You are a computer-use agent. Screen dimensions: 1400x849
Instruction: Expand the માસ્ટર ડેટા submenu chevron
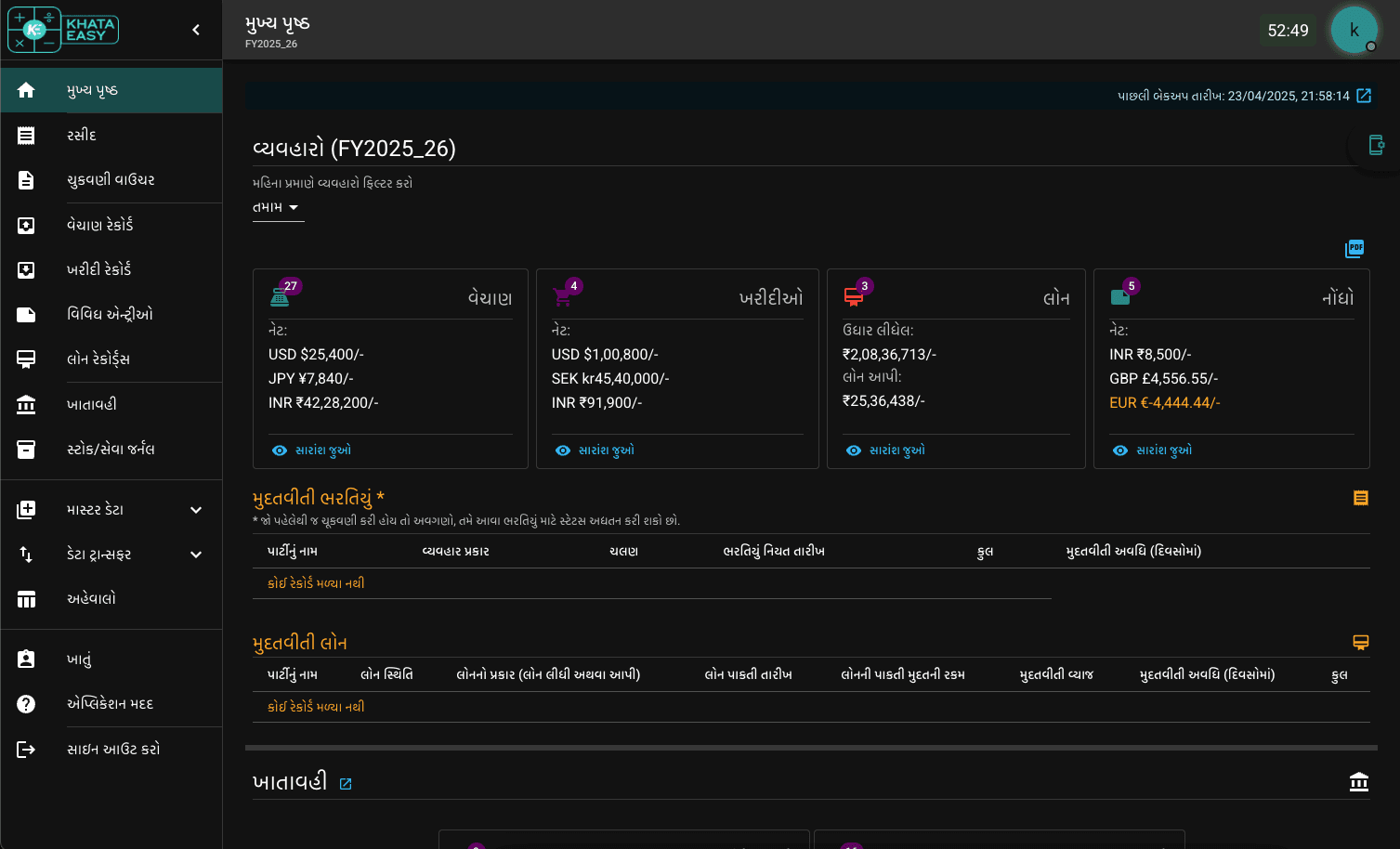coord(196,510)
